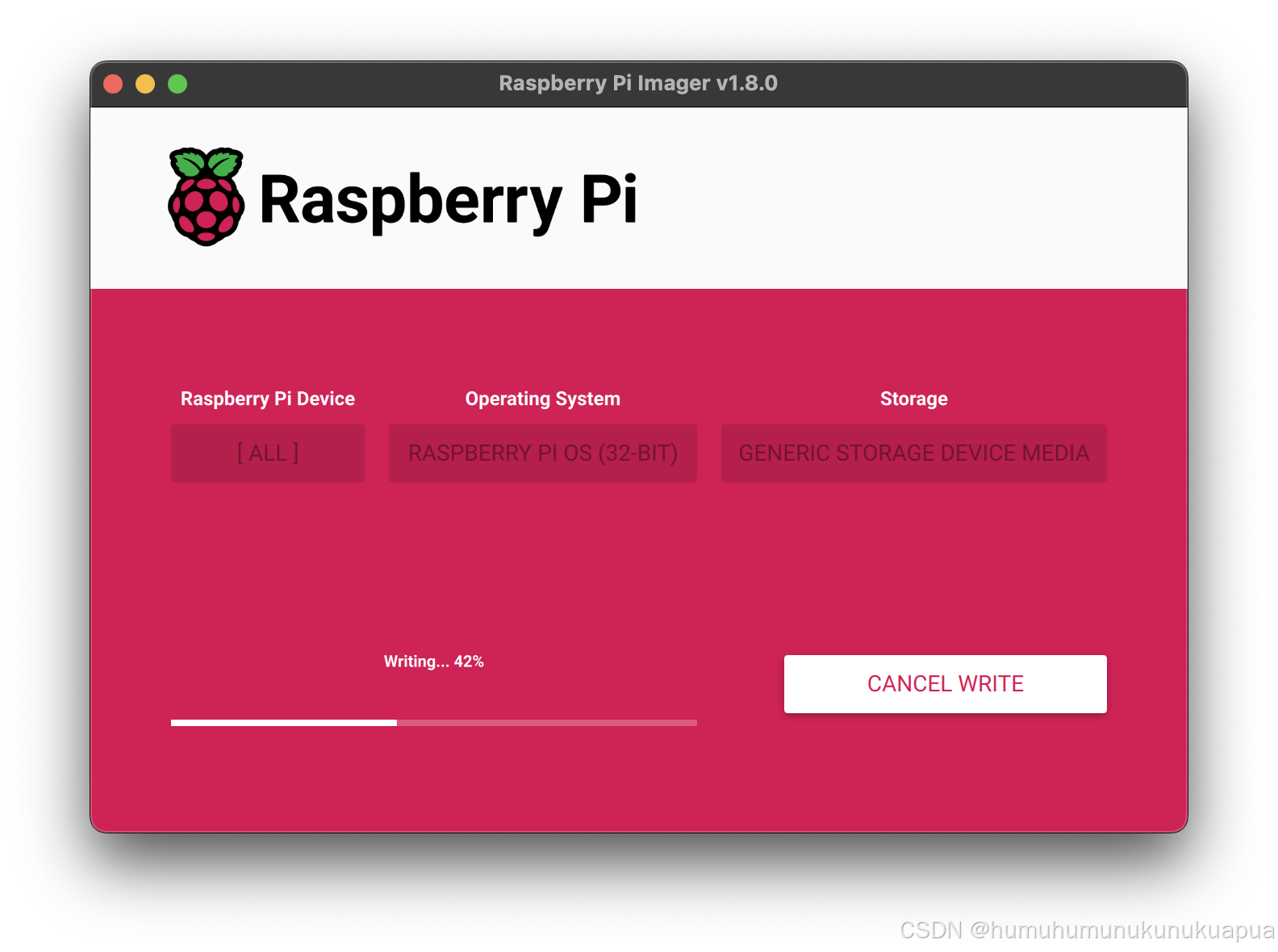Click the "Operating System" label
The height and width of the screenshot is (952, 1278).
(x=543, y=399)
